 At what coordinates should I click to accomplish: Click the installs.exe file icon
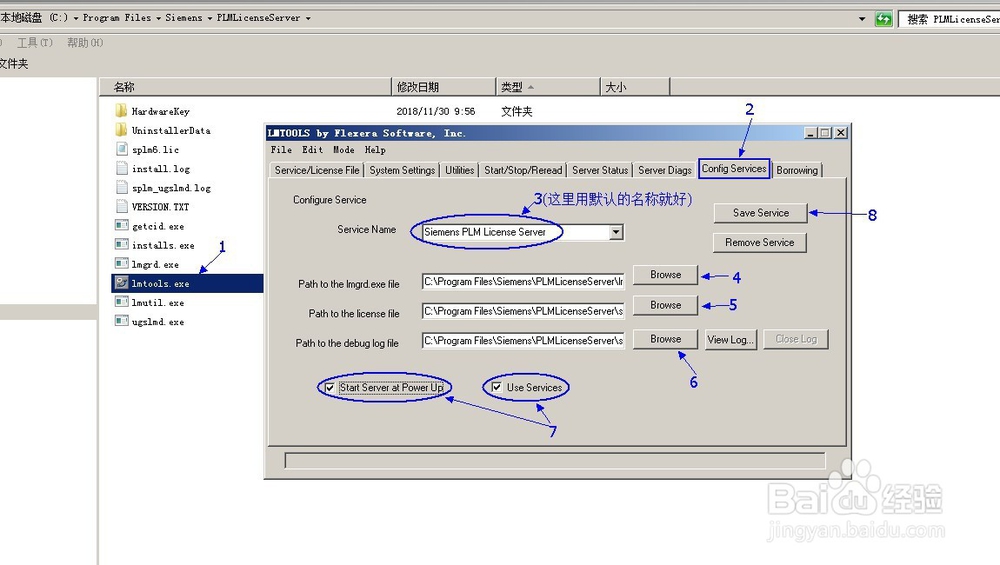click(122, 244)
